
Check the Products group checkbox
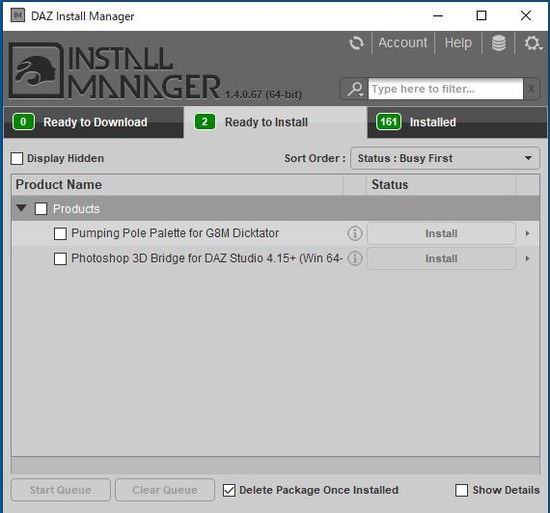[x=41, y=209]
